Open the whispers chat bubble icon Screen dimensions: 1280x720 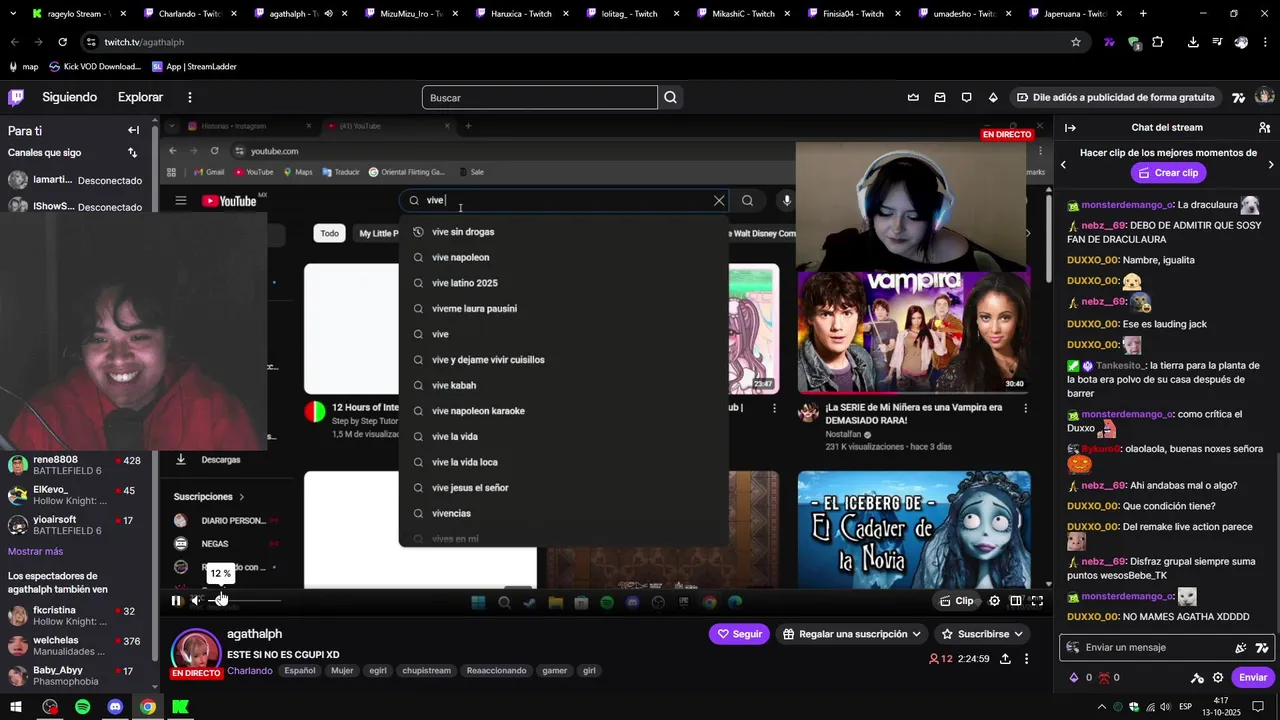966,97
